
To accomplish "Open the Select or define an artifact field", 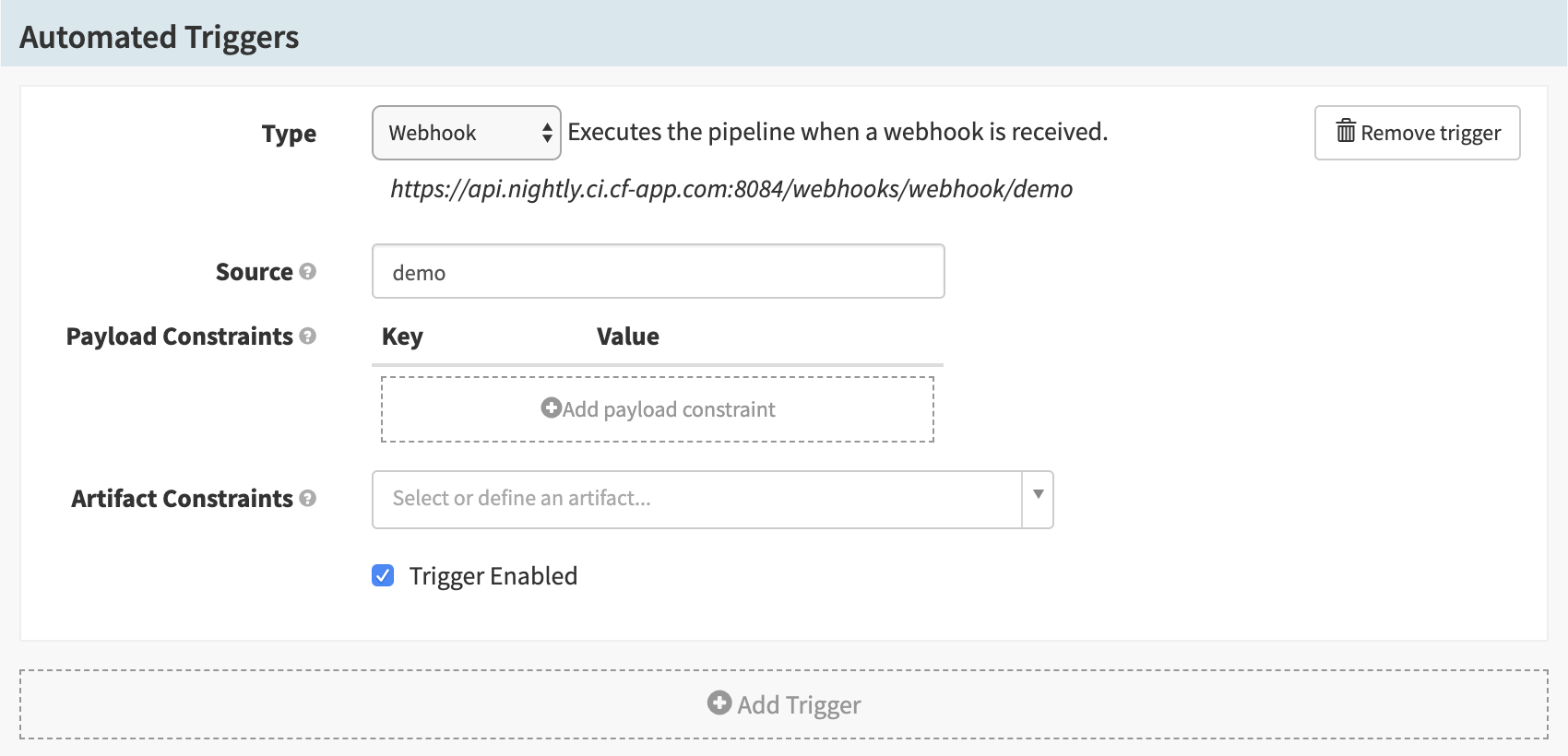I will click(x=696, y=499).
